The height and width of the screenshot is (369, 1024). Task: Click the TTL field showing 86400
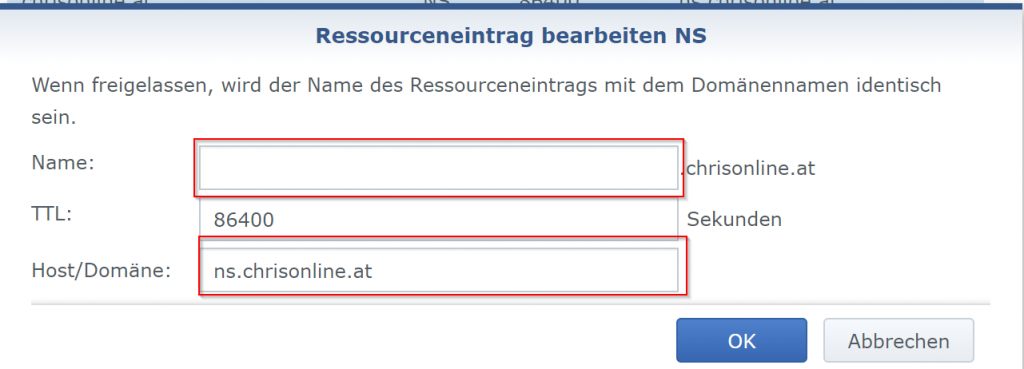[439, 219]
